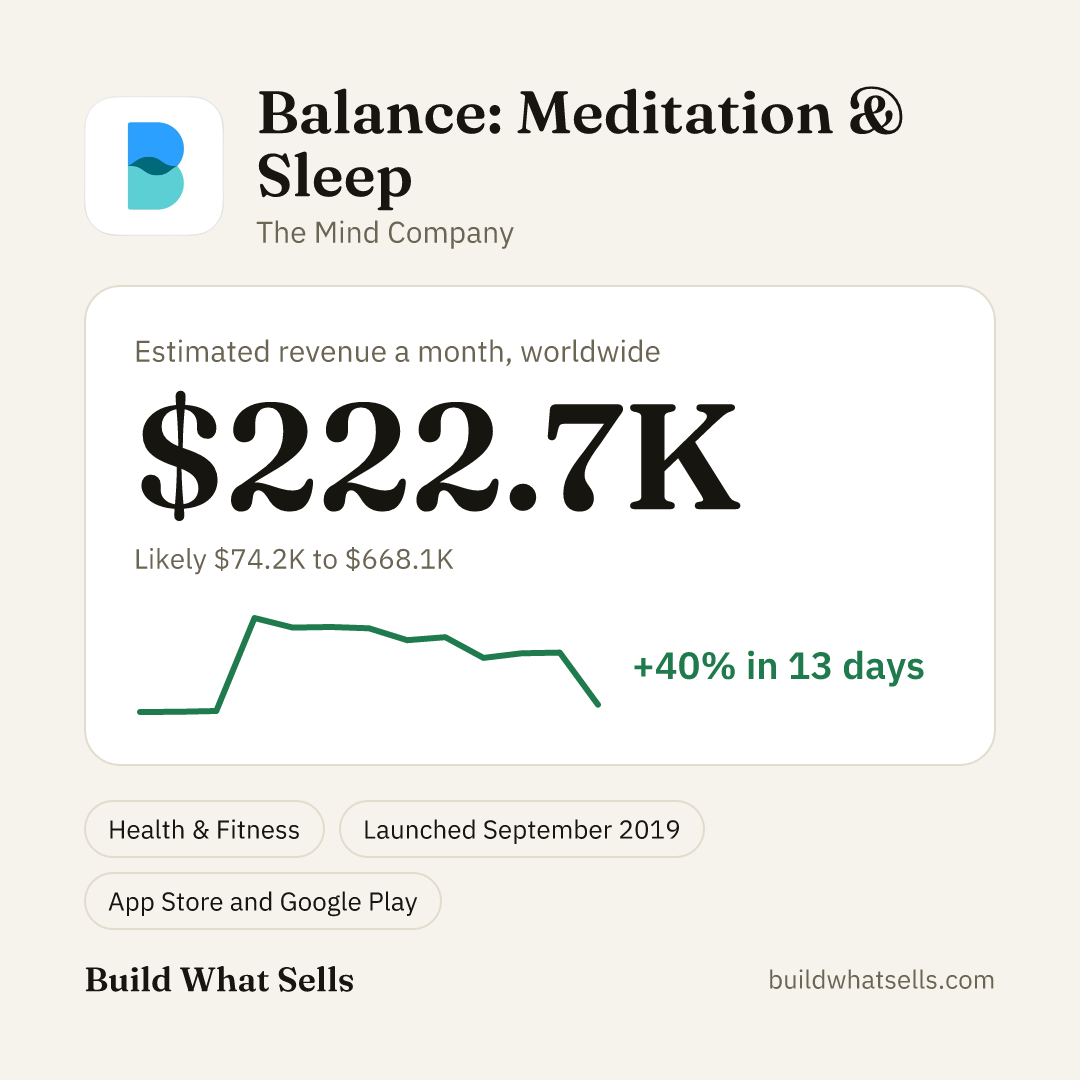Screen dimensions: 1080x1080
Task: Click the App Store and Google Play tag
Action: [x=262, y=901]
